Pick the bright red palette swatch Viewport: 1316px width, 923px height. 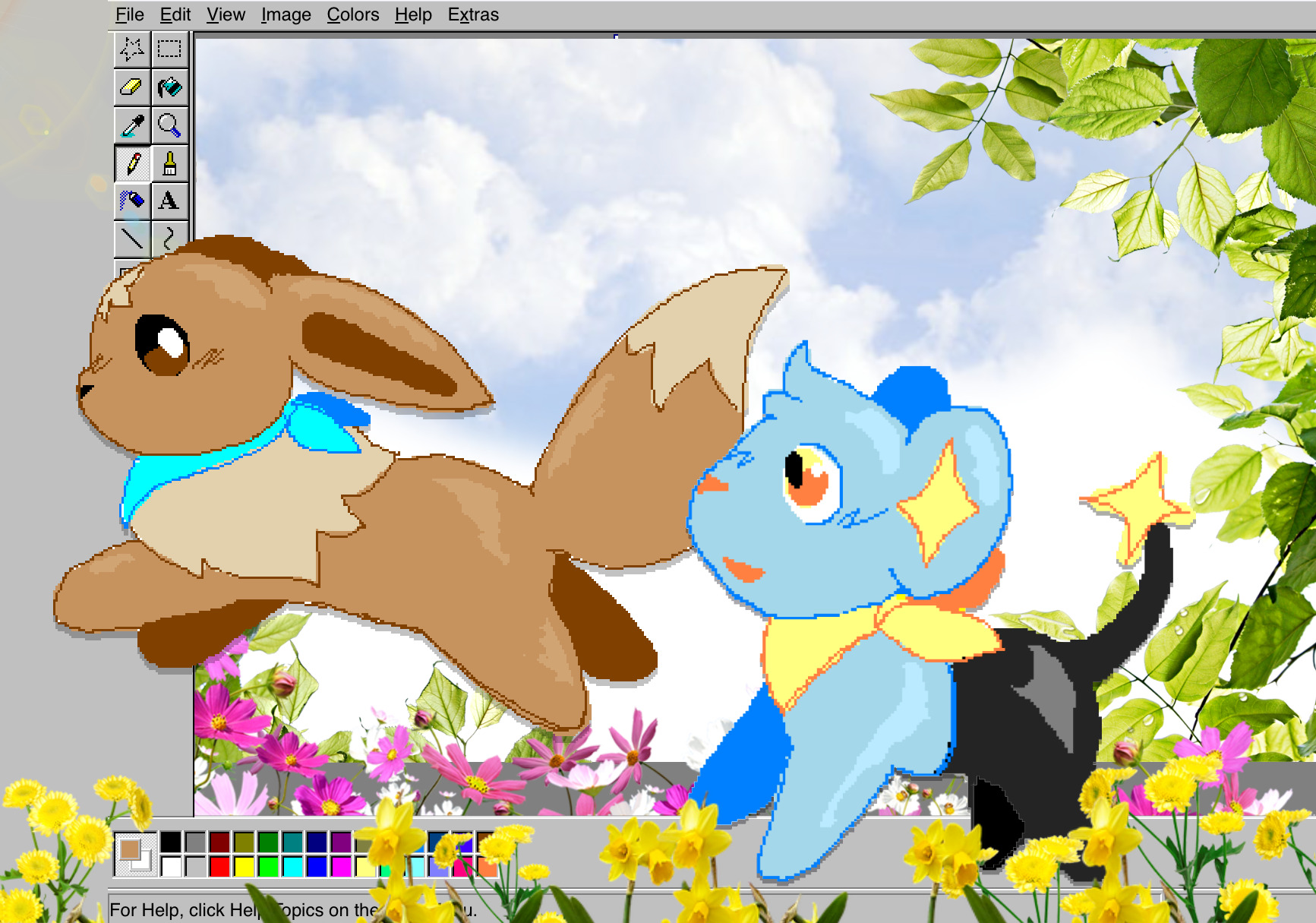(220, 867)
